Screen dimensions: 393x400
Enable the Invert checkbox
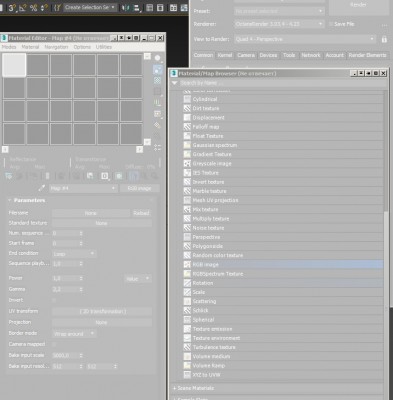(54, 300)
